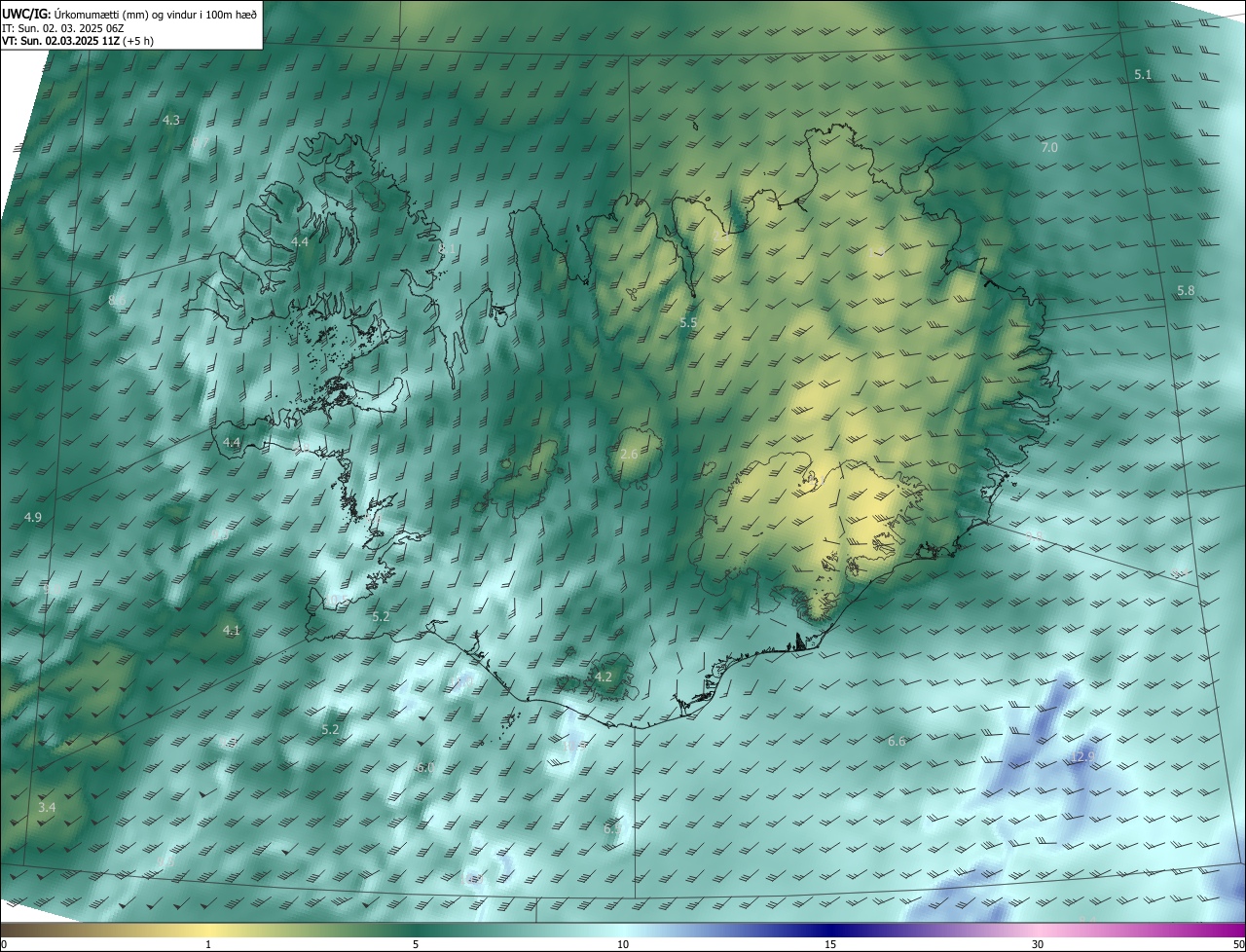Click the 4.9 value on the west edge

coord(33,517)
